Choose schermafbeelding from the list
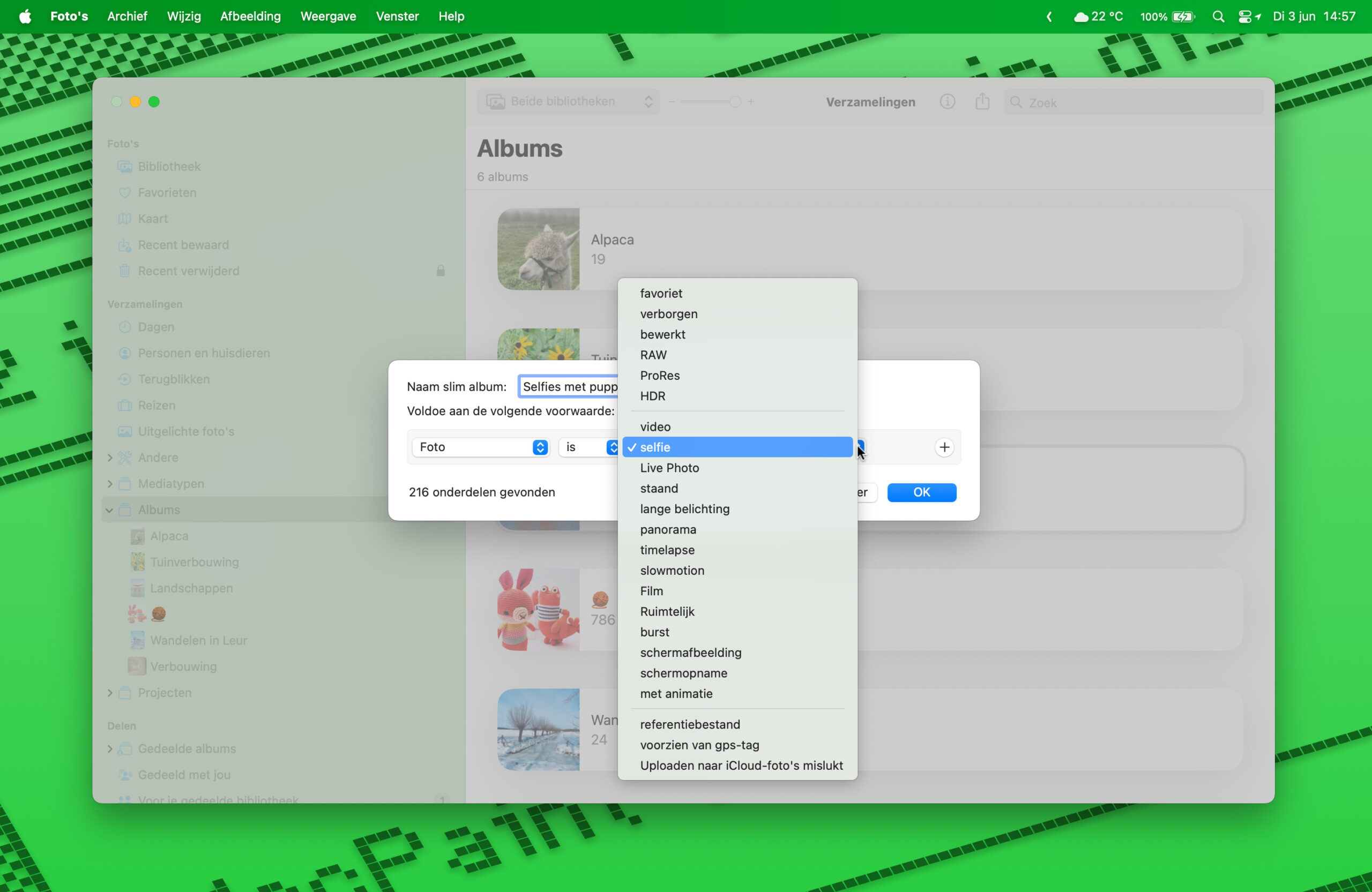This screenshot has height=892, width=1372. pos(691,653)
